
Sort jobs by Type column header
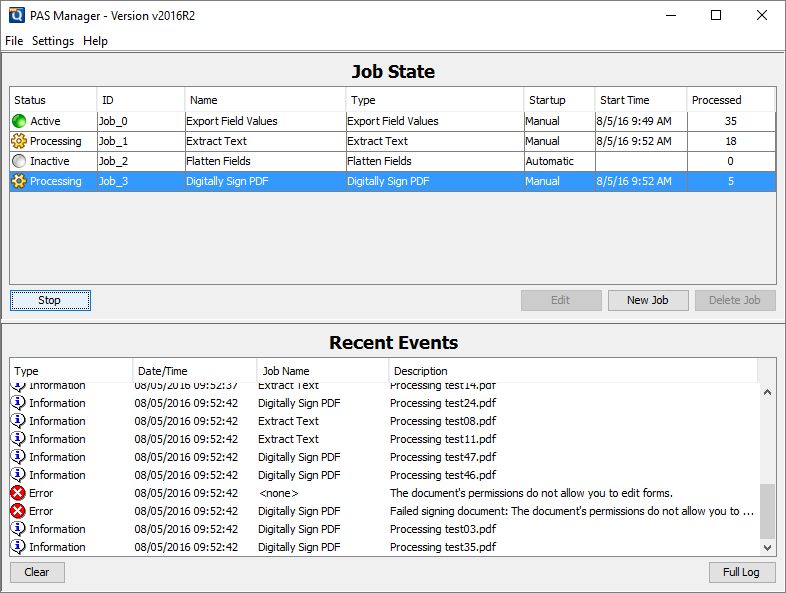(x=435, y=100)
